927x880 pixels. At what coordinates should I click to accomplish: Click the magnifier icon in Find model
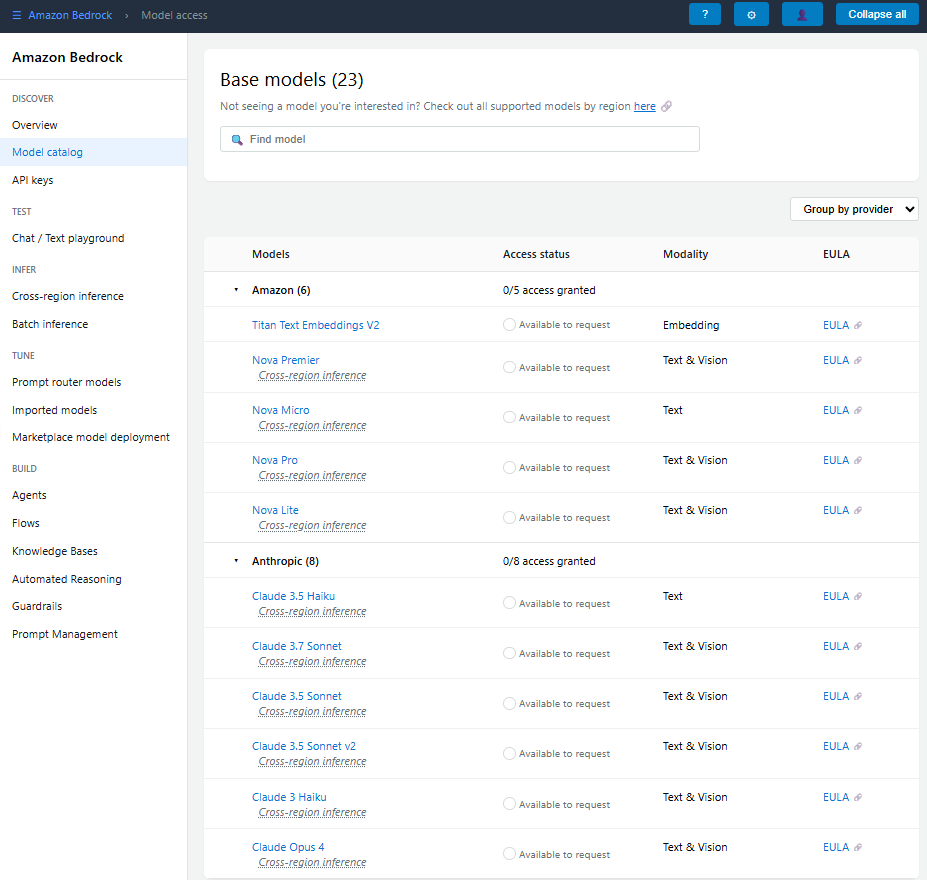(237, 139)
